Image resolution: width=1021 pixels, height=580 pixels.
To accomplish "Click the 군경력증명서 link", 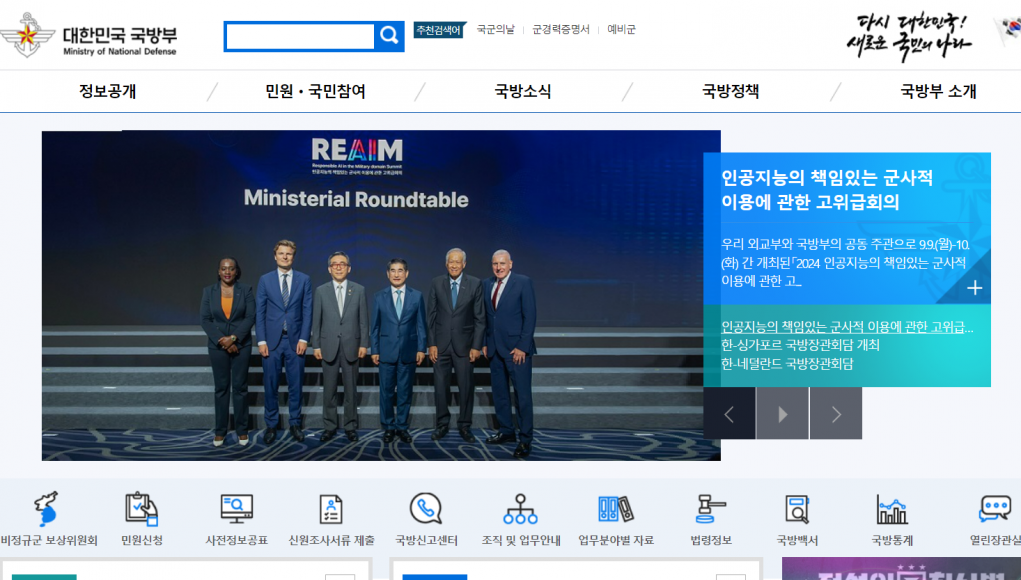I will point(561,30).
